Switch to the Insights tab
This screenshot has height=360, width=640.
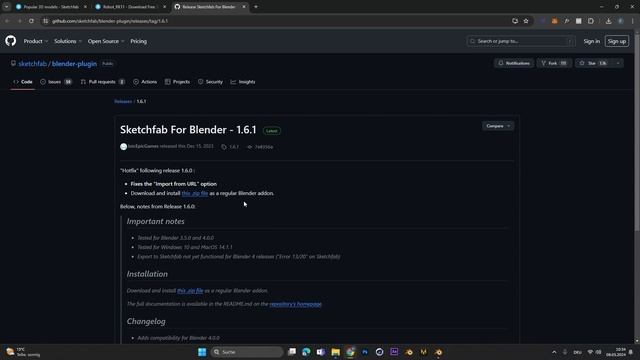243,82
